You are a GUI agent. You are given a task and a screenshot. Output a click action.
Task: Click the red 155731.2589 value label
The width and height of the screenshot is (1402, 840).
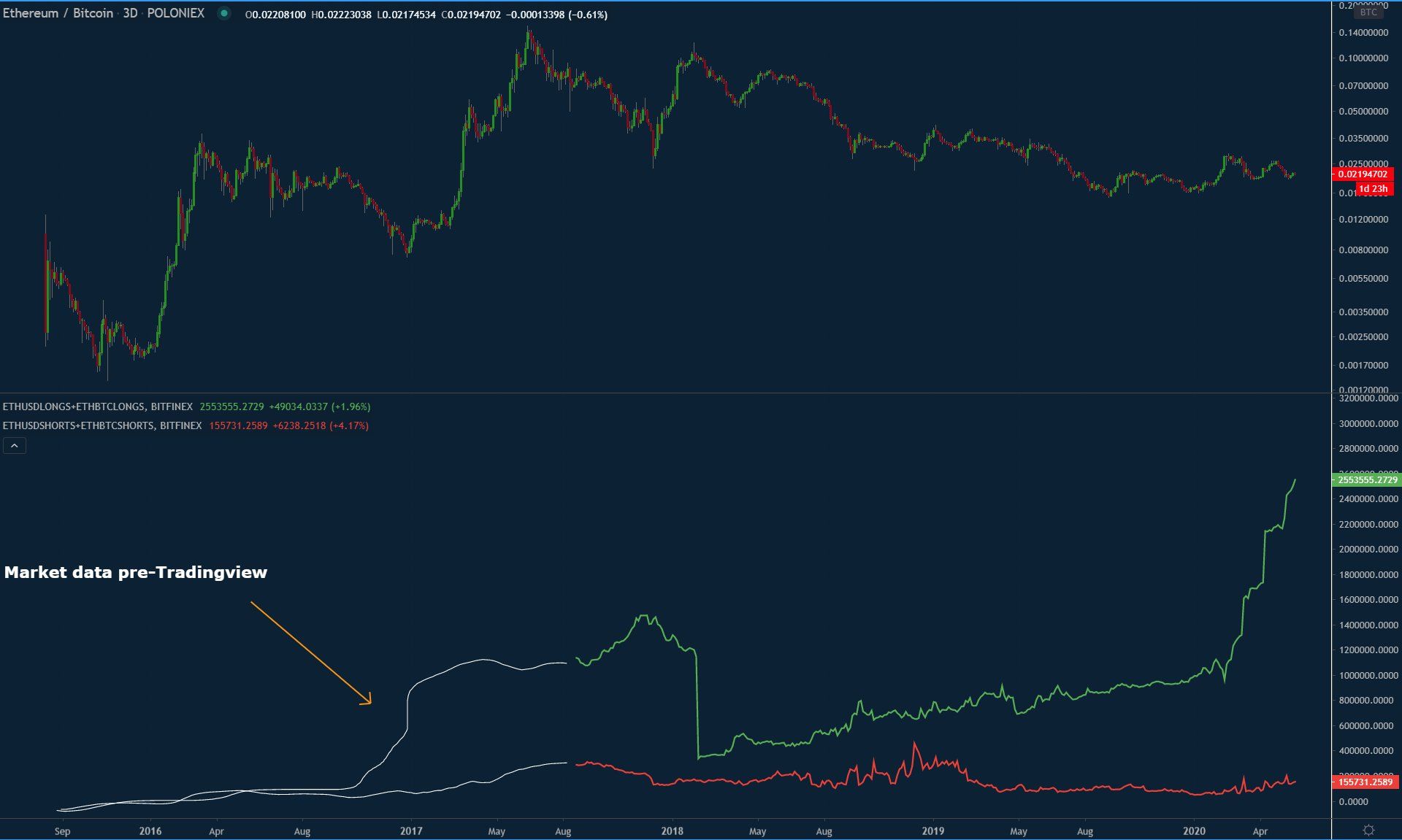[1365, 782]
